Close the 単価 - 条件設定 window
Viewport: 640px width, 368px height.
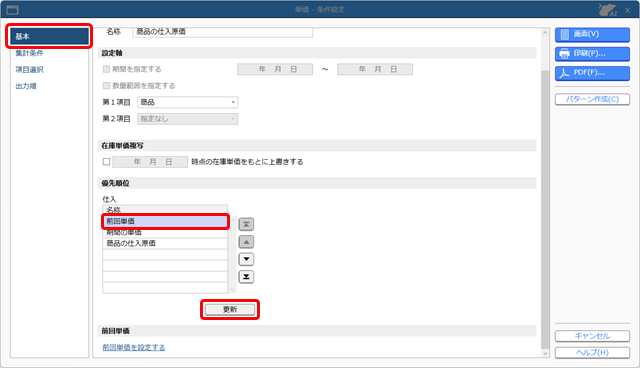click(628, 10)
